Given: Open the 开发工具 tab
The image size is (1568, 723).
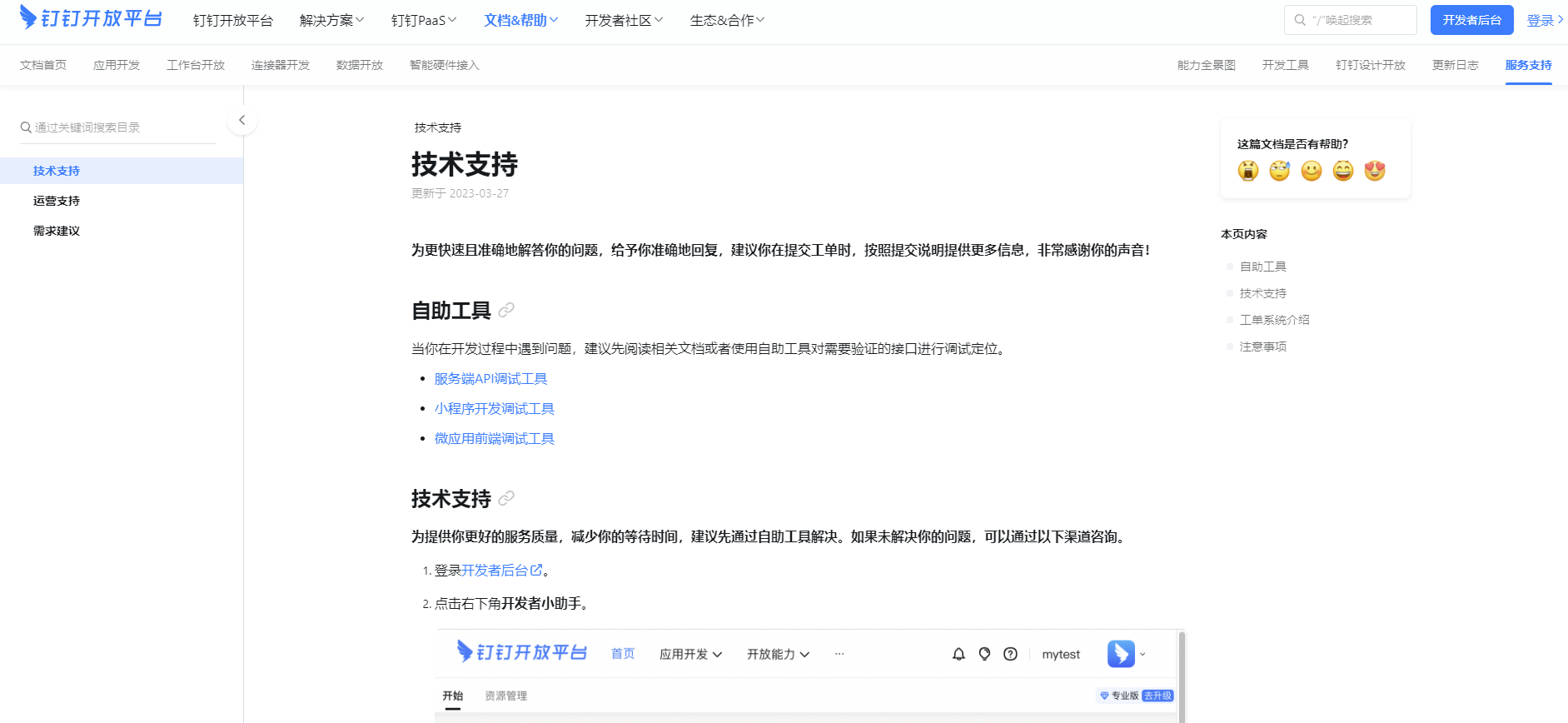Looking at the screenshot, I should [1286, 65].
